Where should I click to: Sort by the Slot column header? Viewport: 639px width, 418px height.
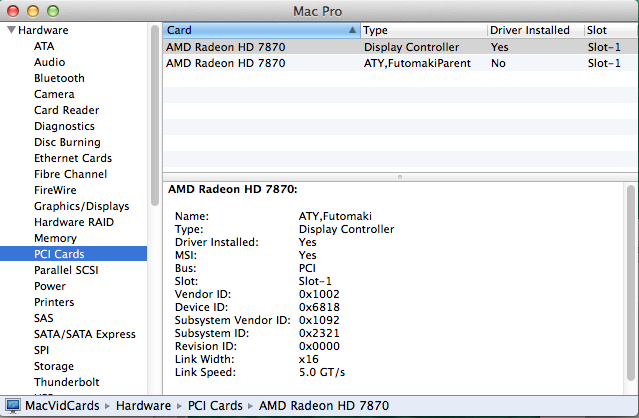pyautogui.click(x=611, y=30)
